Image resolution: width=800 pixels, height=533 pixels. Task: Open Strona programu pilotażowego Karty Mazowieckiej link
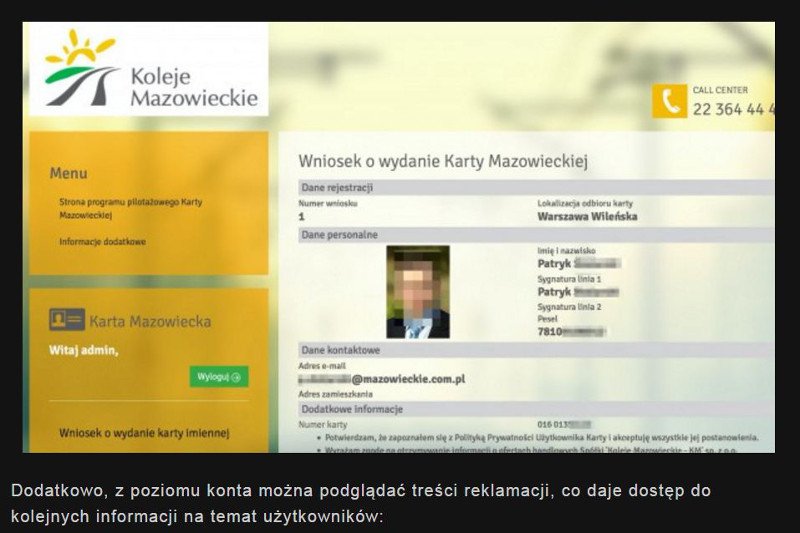(131, 208)
